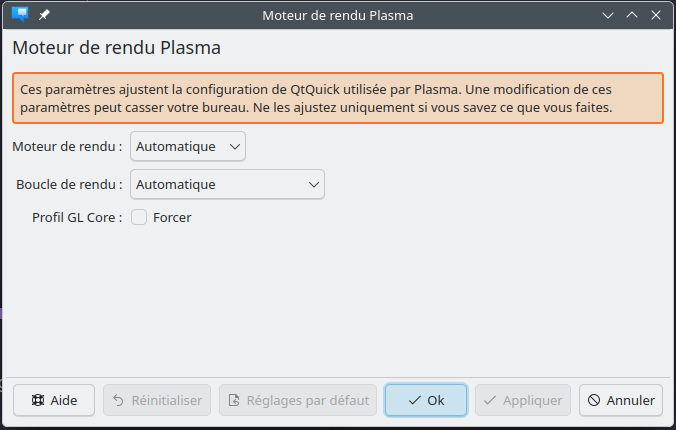Viewport: 676px width, 430px height.
Task: Maximize the window with the up chevron
Action: (x=632, y=15)
